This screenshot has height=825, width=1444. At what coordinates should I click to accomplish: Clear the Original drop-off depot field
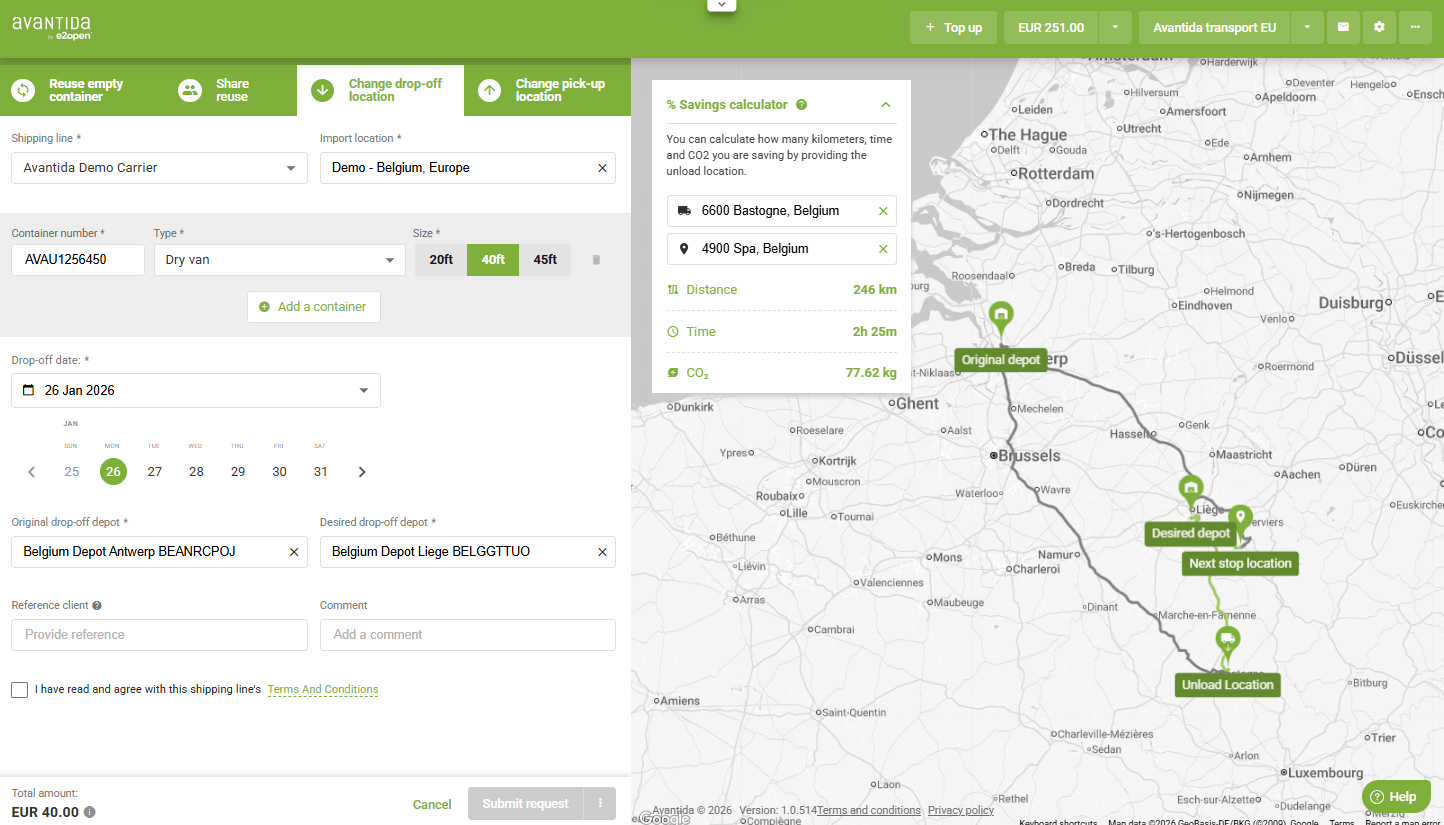point(294,552)
